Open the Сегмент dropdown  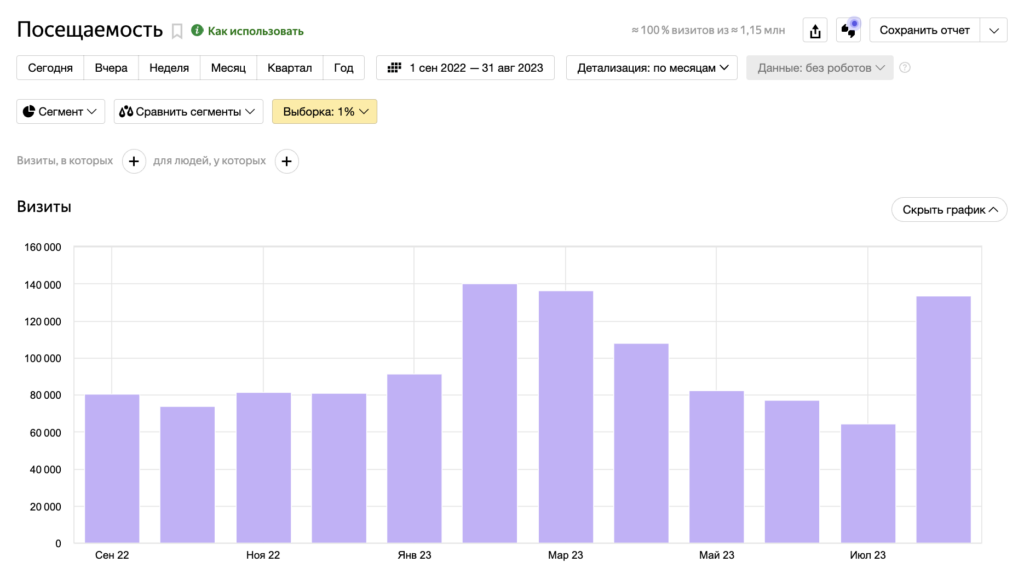click(x=61, y=112)
